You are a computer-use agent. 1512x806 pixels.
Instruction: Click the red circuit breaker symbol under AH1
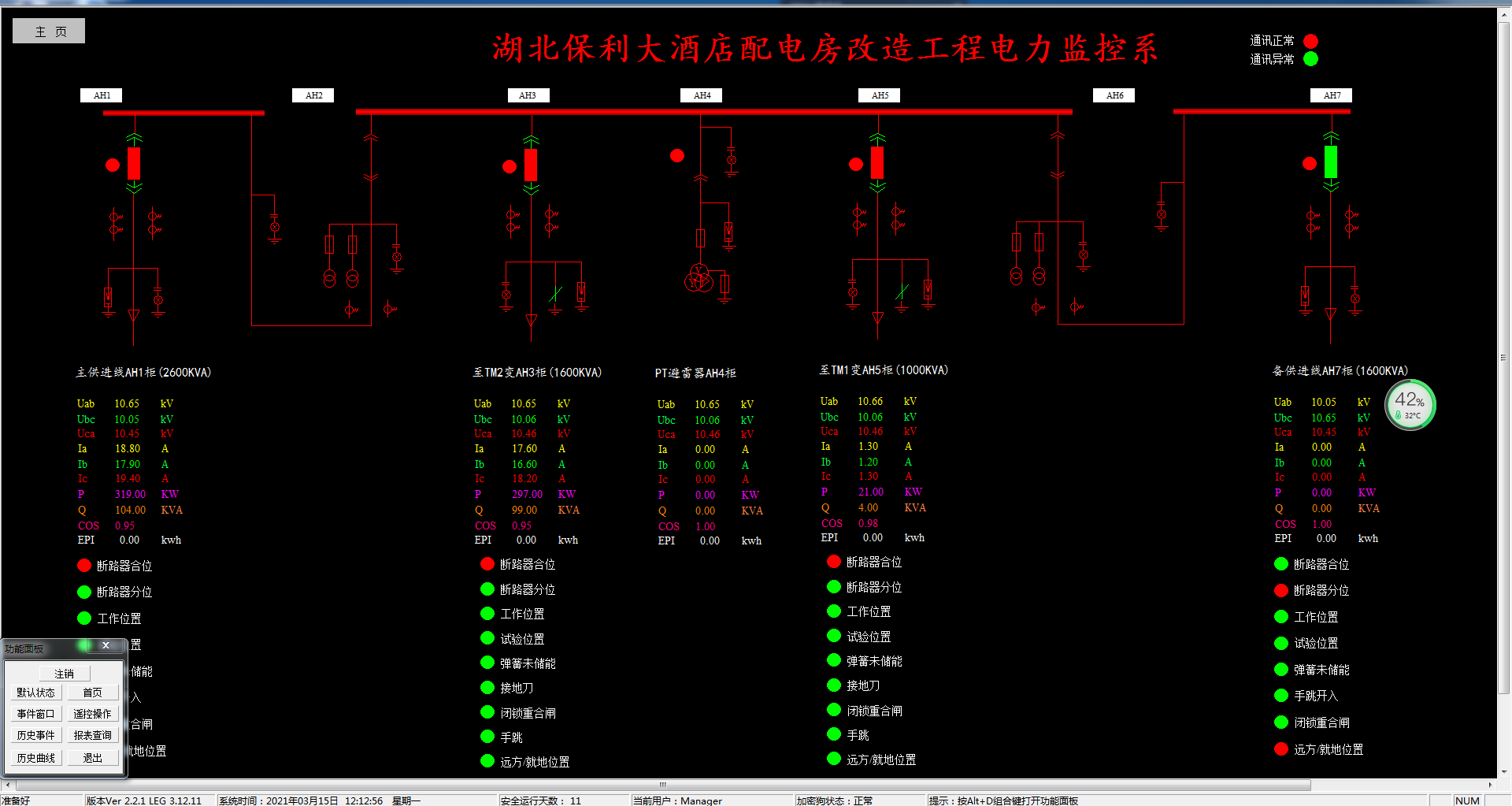[x=134, y=163]
